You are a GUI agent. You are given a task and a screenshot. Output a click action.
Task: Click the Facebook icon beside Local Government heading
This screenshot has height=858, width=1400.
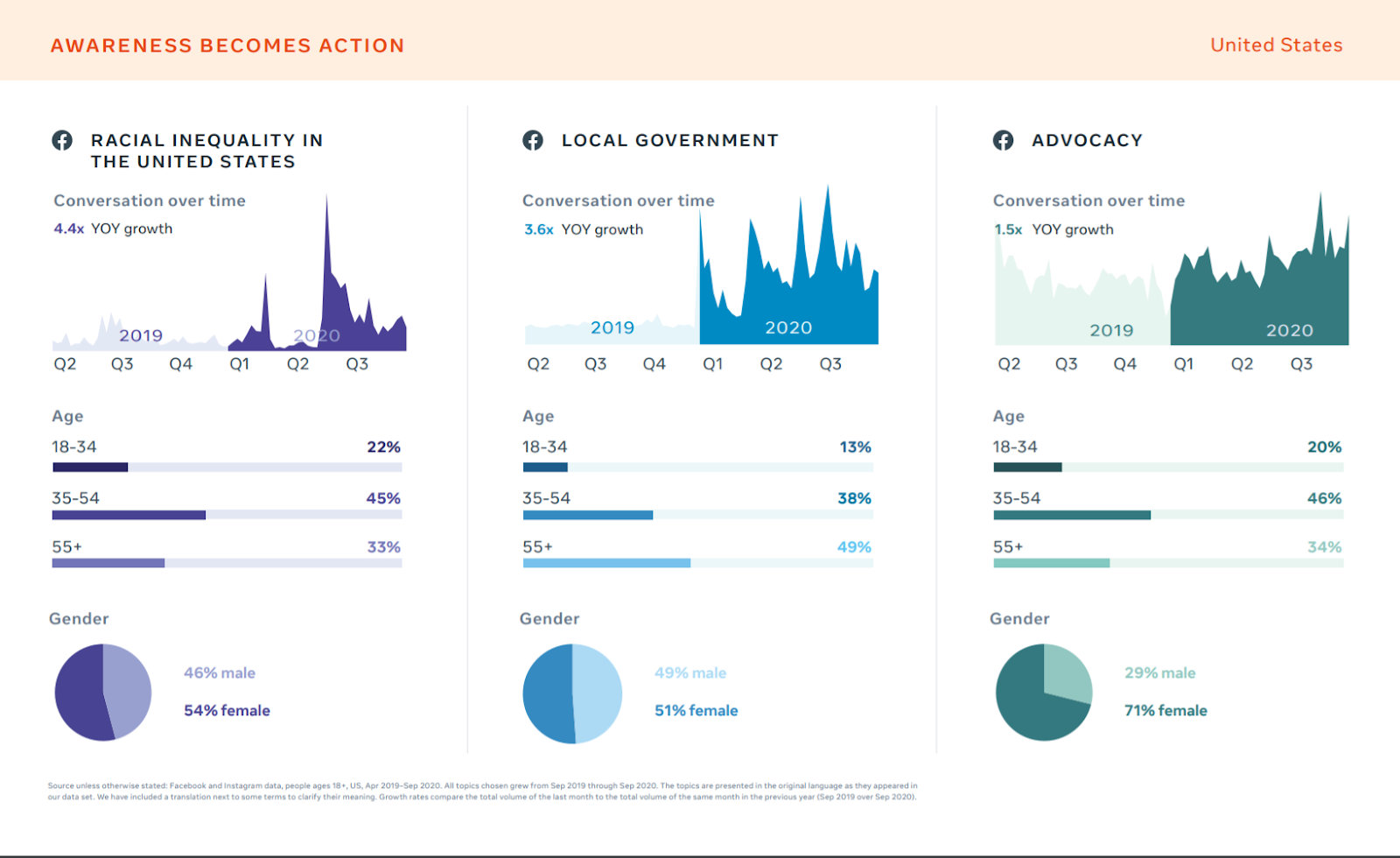(534, 139)
